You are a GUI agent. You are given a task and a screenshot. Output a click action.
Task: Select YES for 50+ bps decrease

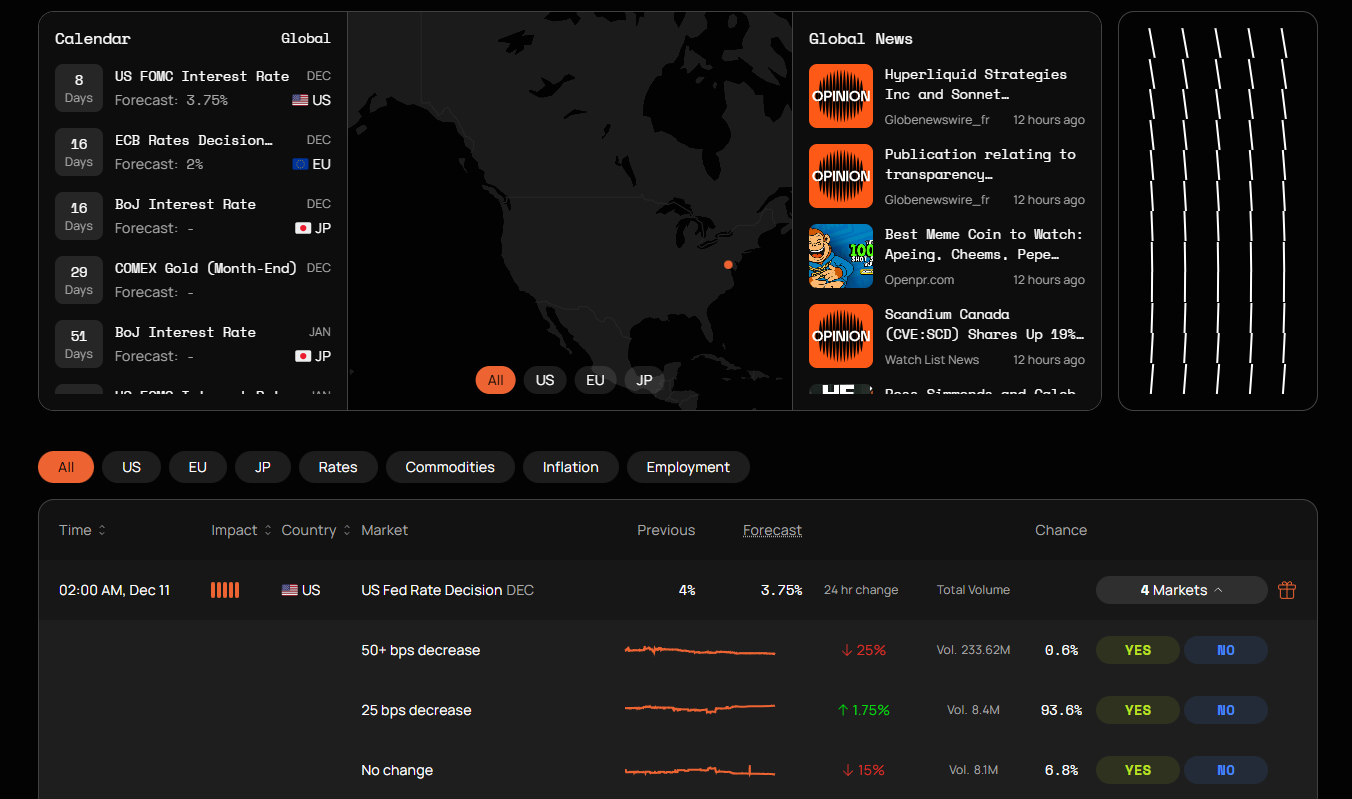coord(1138,650)
